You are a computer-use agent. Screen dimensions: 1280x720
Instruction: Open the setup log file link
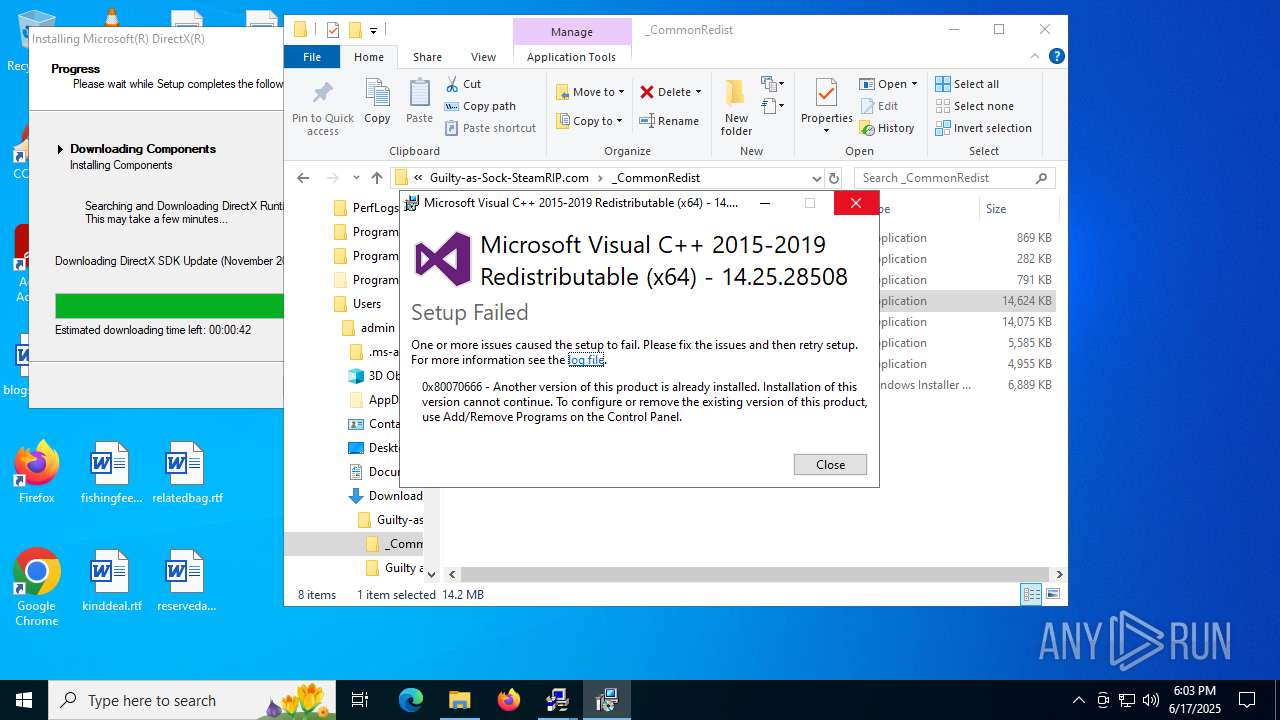click(x=586, y=360)
